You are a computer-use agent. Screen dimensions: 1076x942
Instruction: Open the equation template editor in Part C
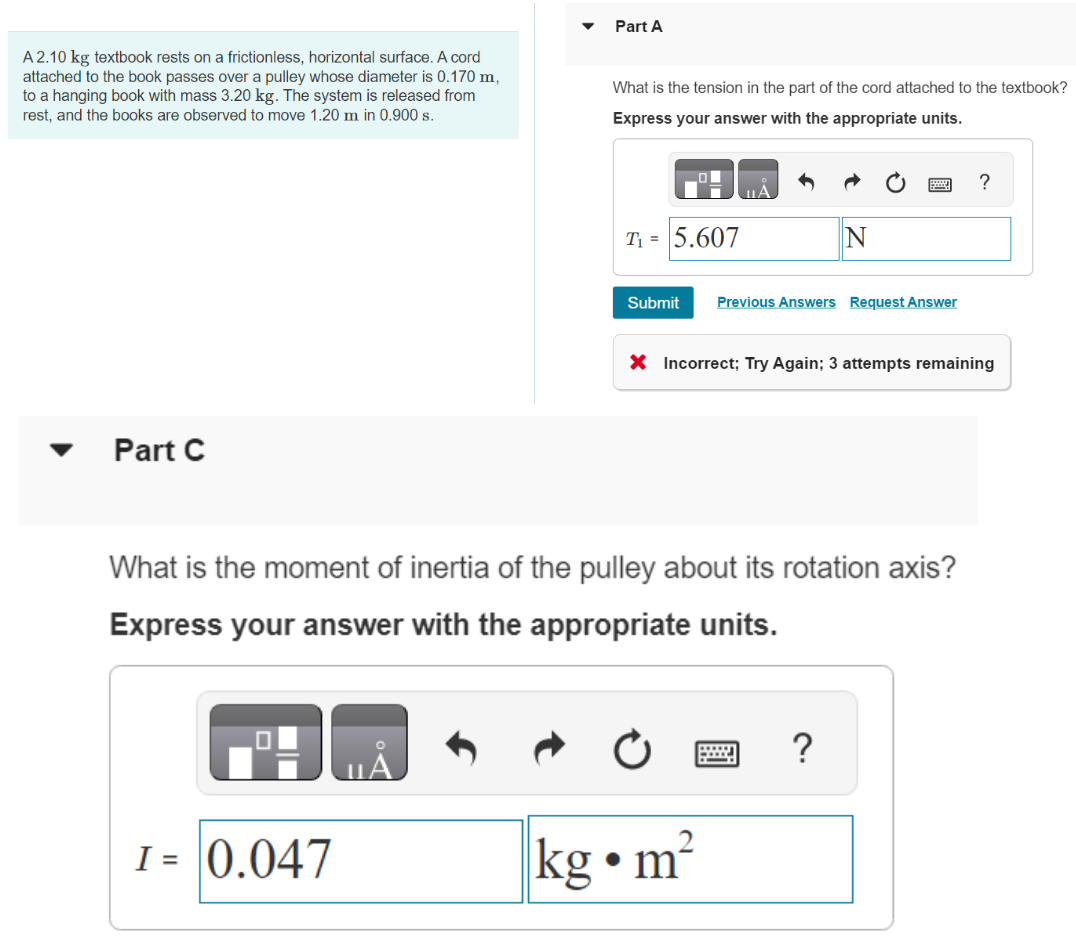(265, 742)
